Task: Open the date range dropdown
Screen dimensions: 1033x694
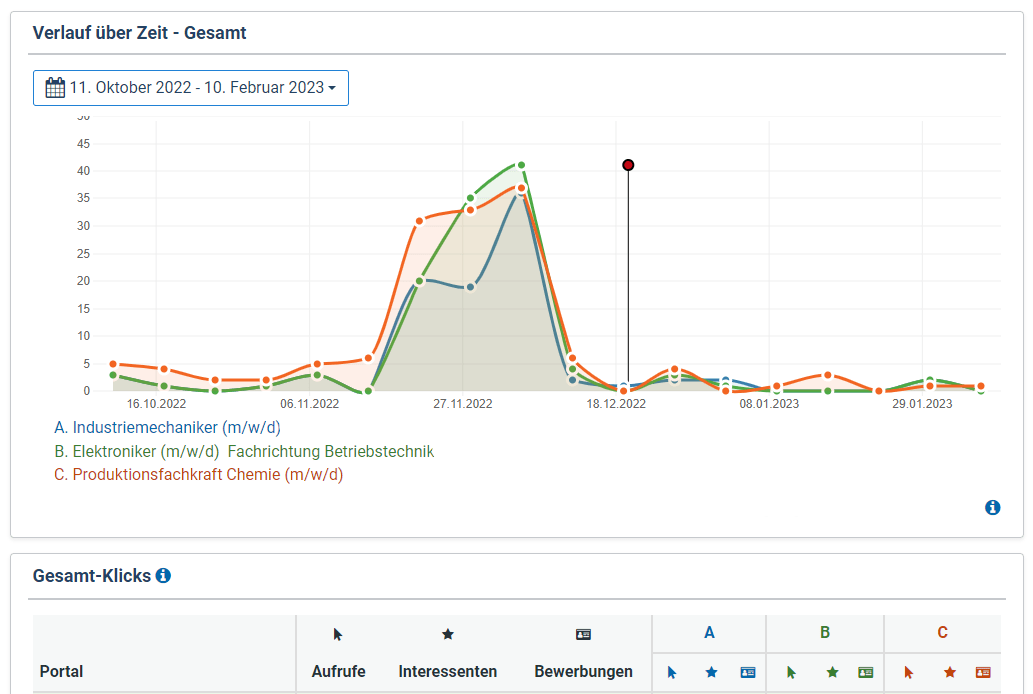Action: [x=191, y=88]
